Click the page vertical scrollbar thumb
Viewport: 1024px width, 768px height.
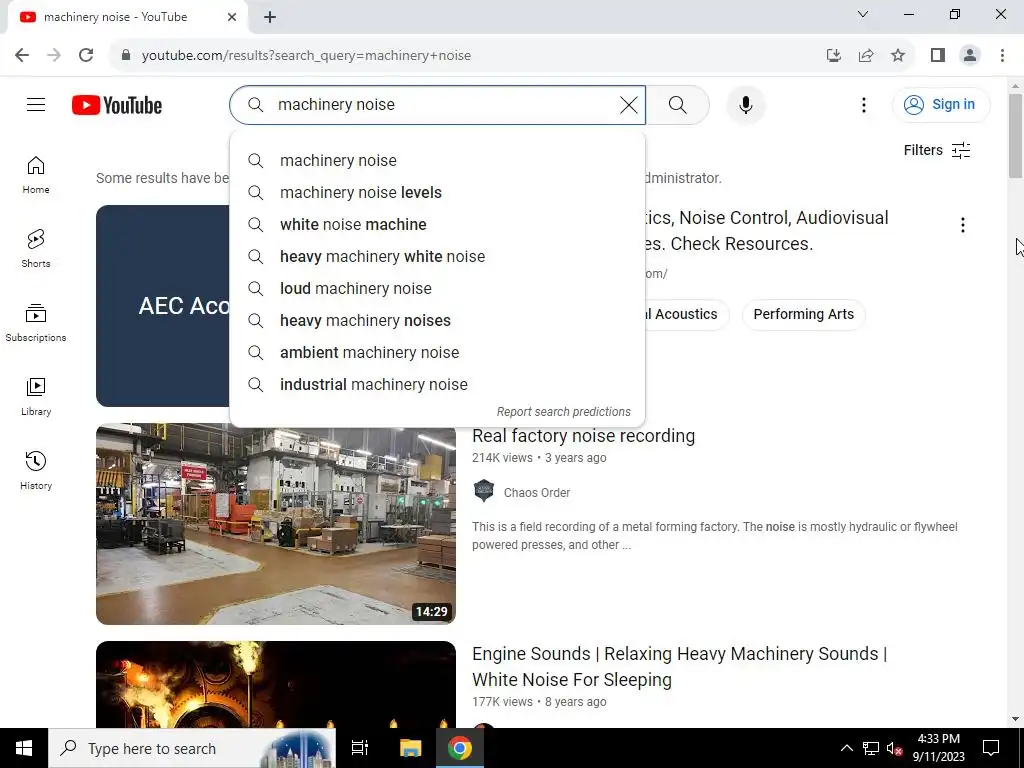click(1015, 135)
